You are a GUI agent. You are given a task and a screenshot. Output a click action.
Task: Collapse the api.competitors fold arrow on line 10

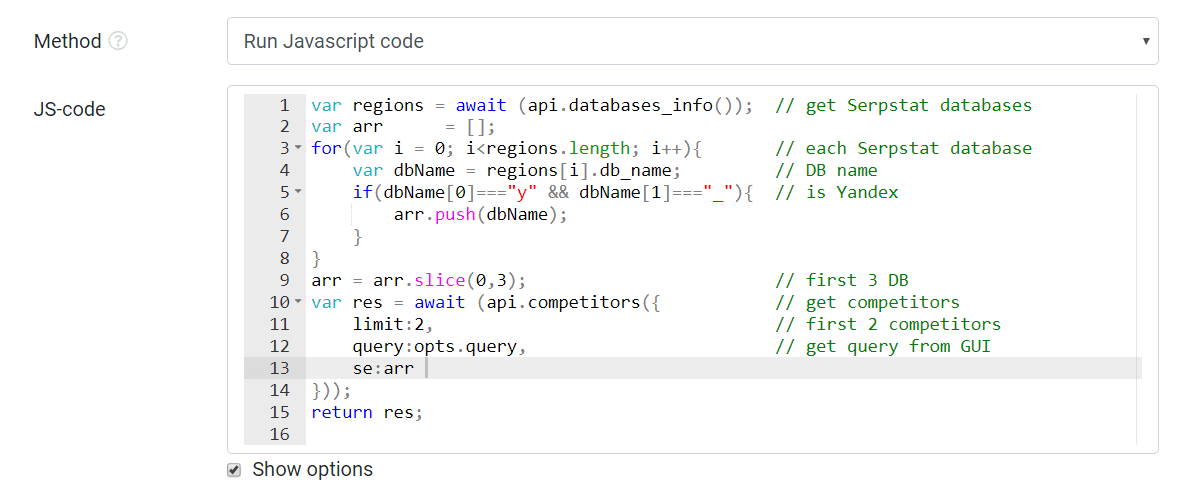[x=298, y=302]
